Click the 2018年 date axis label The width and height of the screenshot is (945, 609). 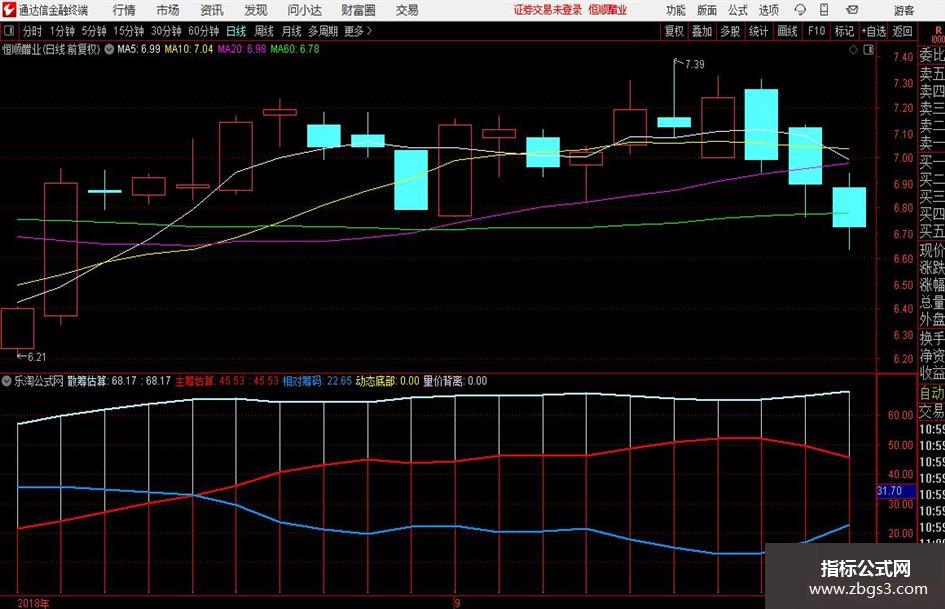33,603
